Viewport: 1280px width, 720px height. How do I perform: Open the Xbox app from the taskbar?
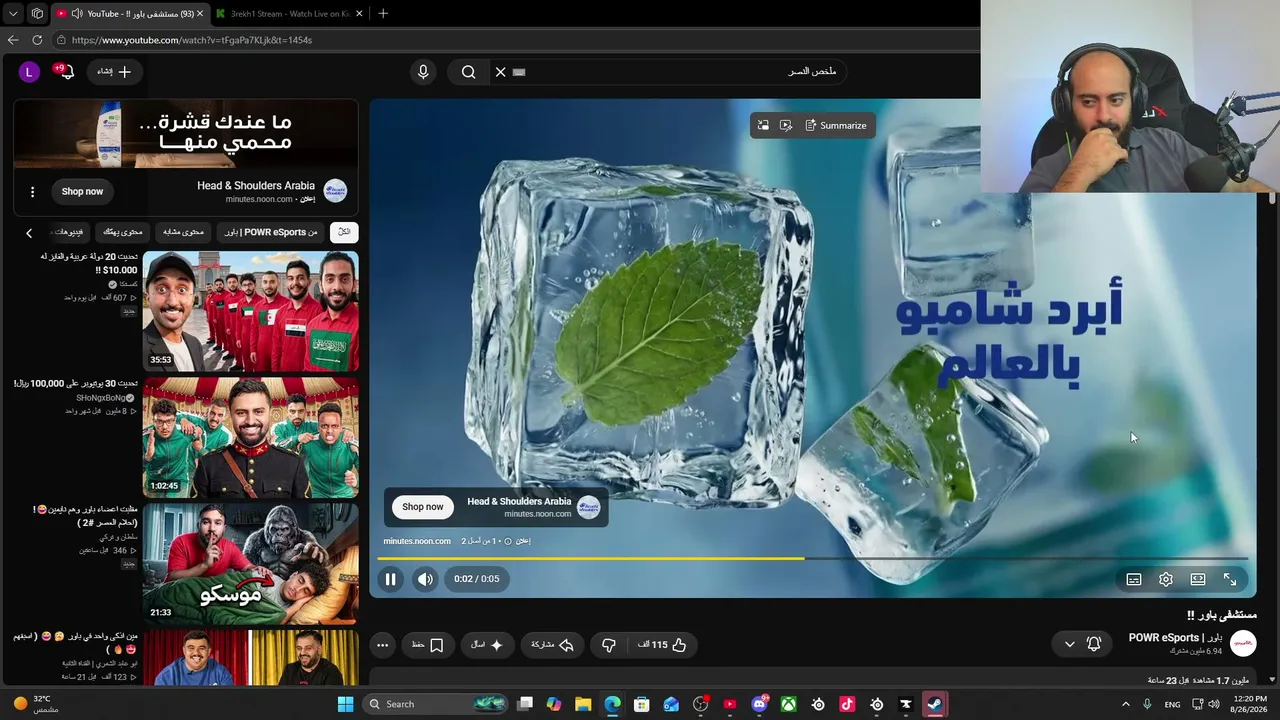[788, 704]
